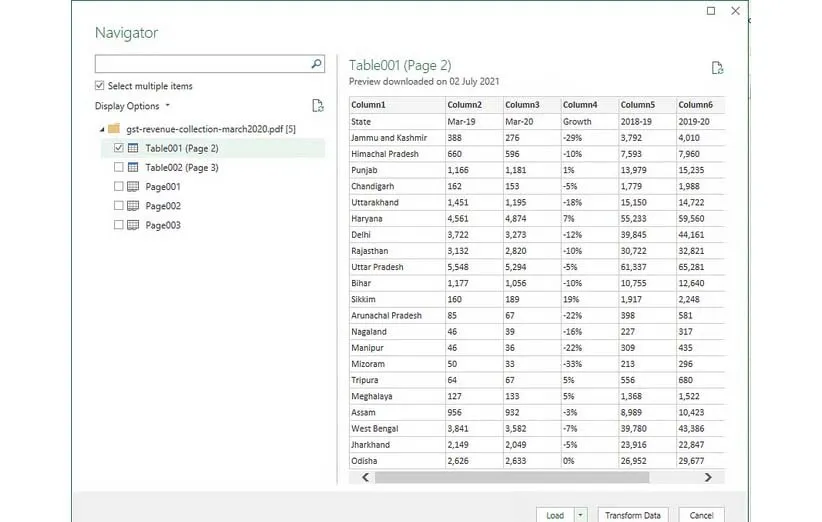Click the refresh icon in left pane
Viewport: 822px width, 522px height.
pos(317,106)
